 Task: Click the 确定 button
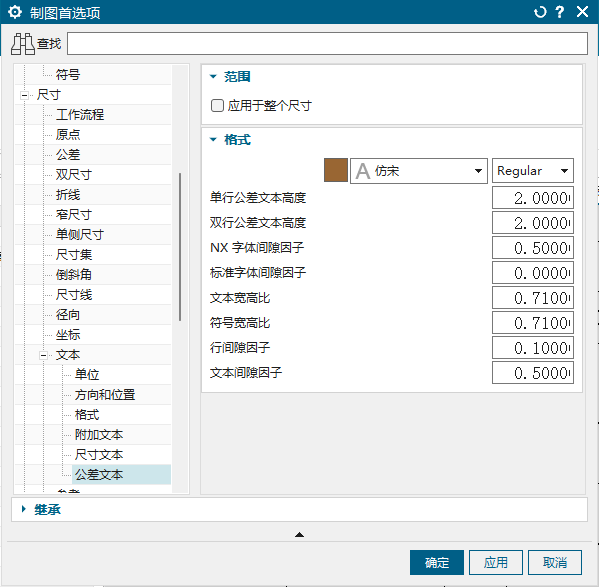pos(437,562)
